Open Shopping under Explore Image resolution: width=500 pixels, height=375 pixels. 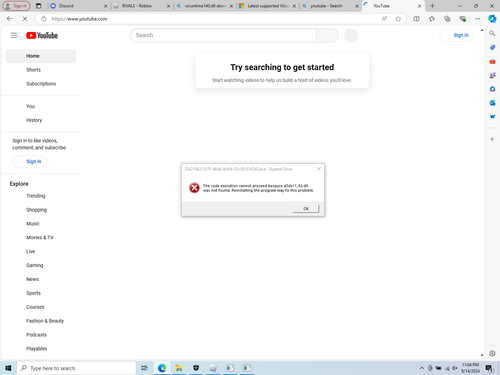[x=41, y=210]
